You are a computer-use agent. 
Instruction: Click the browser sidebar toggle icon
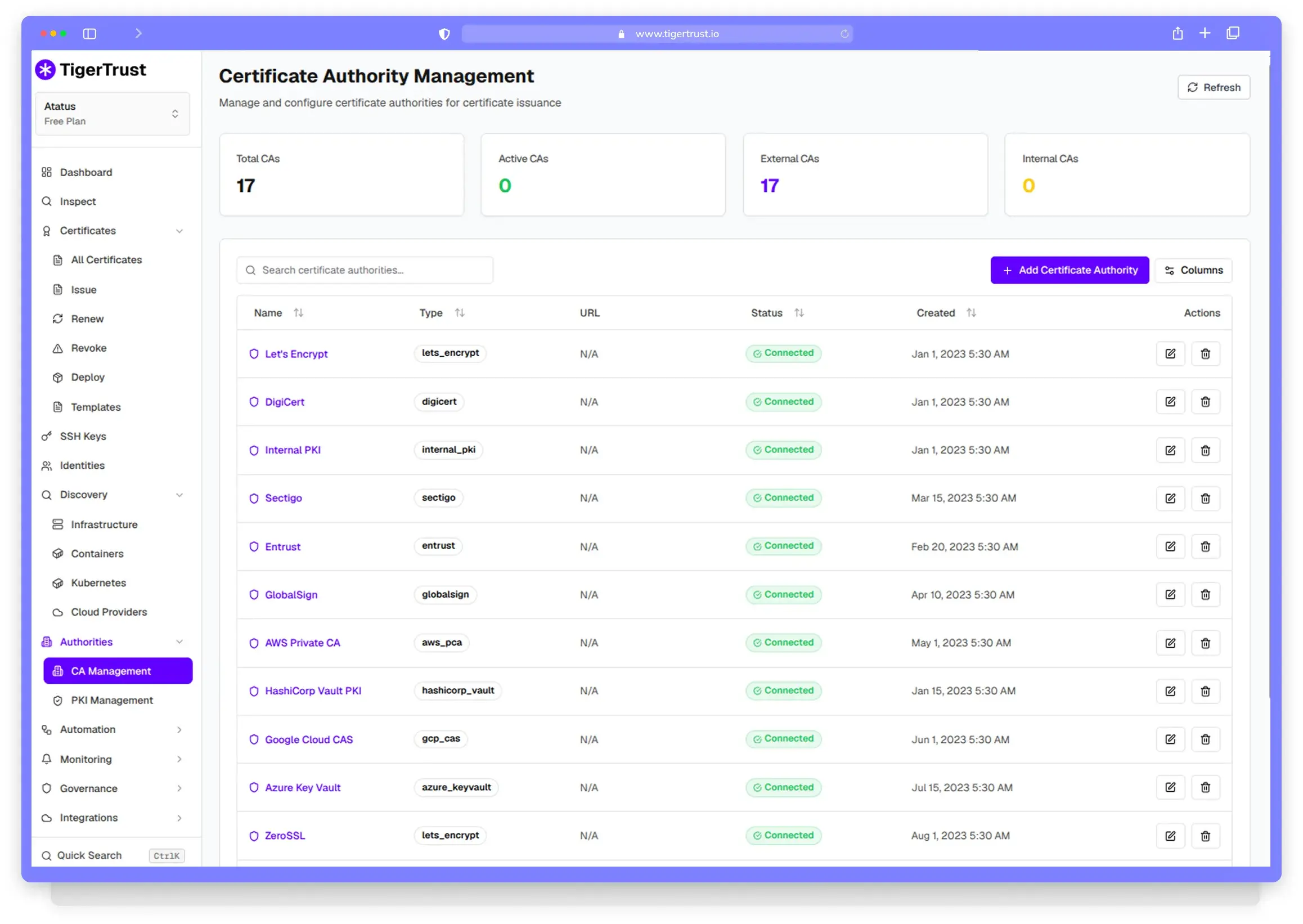click(x=89, y=34)
